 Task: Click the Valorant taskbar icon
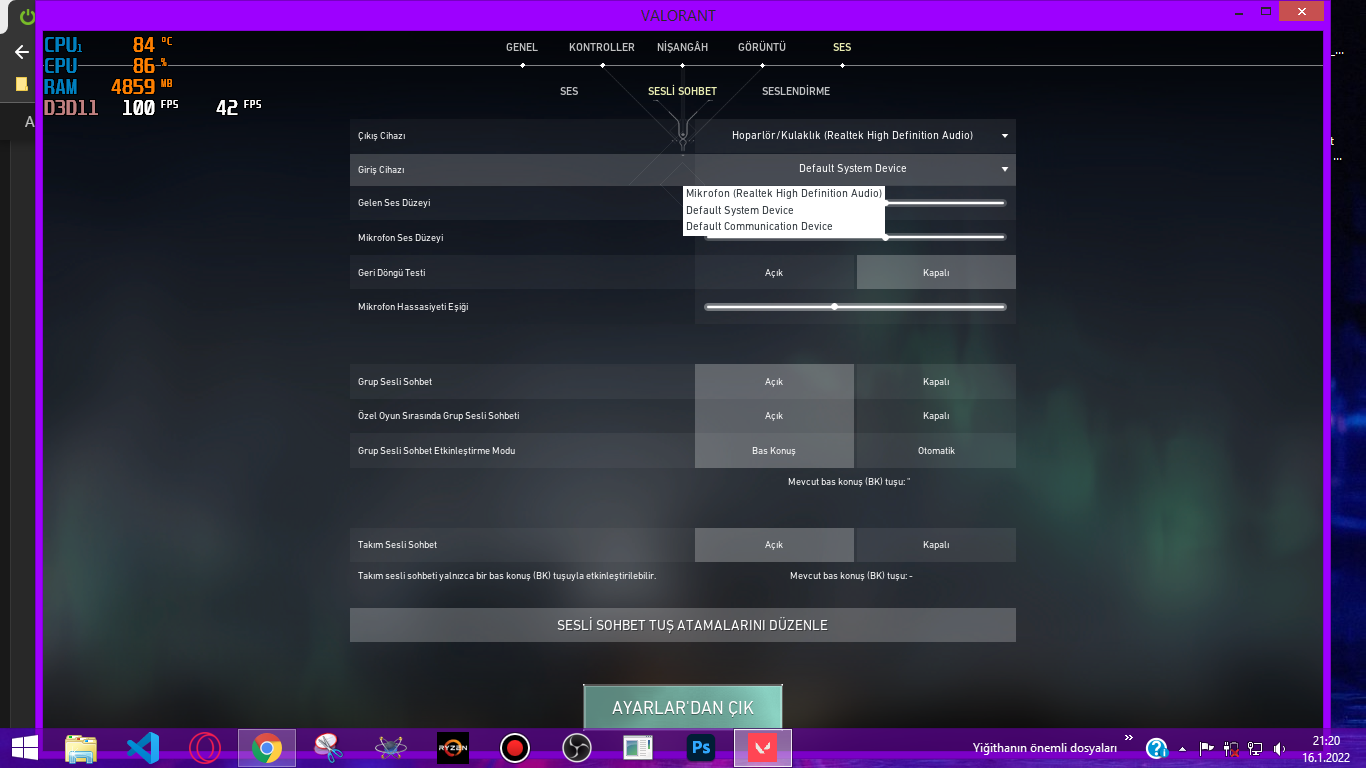pyautogui.click(x=763, y=748)
